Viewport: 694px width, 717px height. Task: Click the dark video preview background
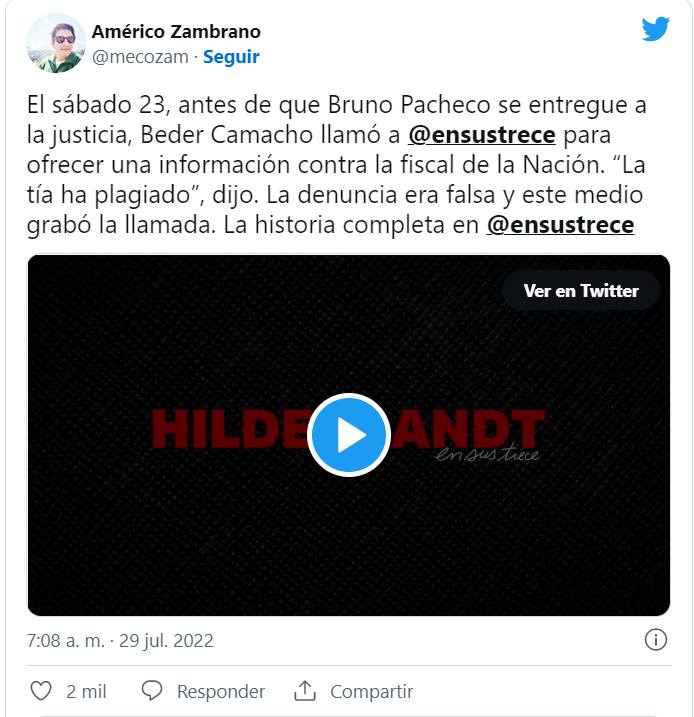(348, 549)
